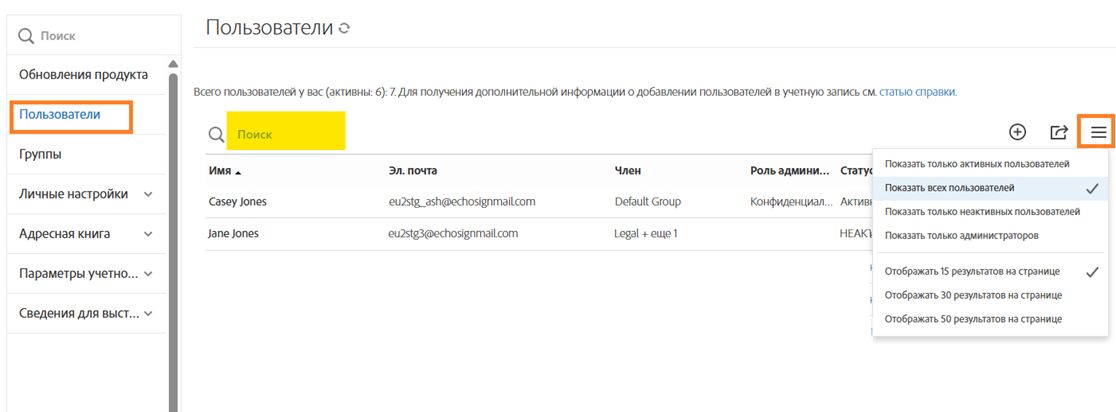Select Показать только неактивных пользователей
This screenshot has height=412, width=1116.
(982, 211)
